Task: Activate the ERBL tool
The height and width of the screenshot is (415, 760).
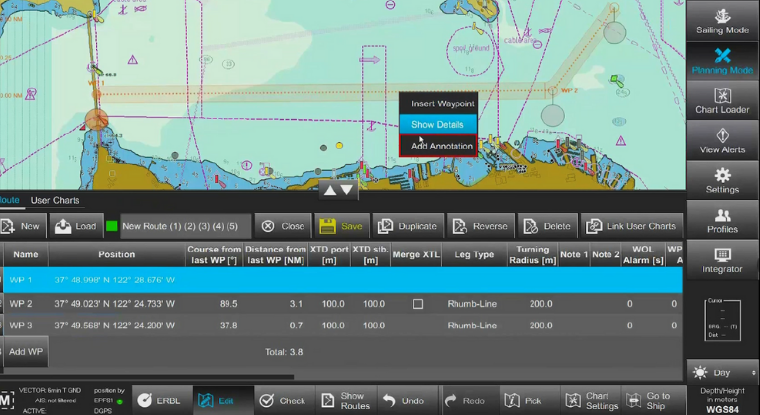Action: [x=162, y=400]
